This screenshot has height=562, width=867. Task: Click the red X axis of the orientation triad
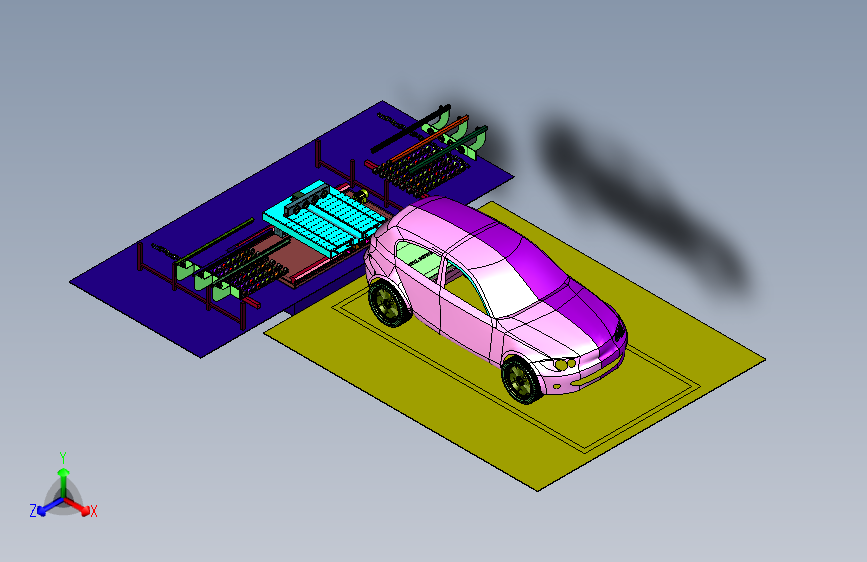coord(79,507)
